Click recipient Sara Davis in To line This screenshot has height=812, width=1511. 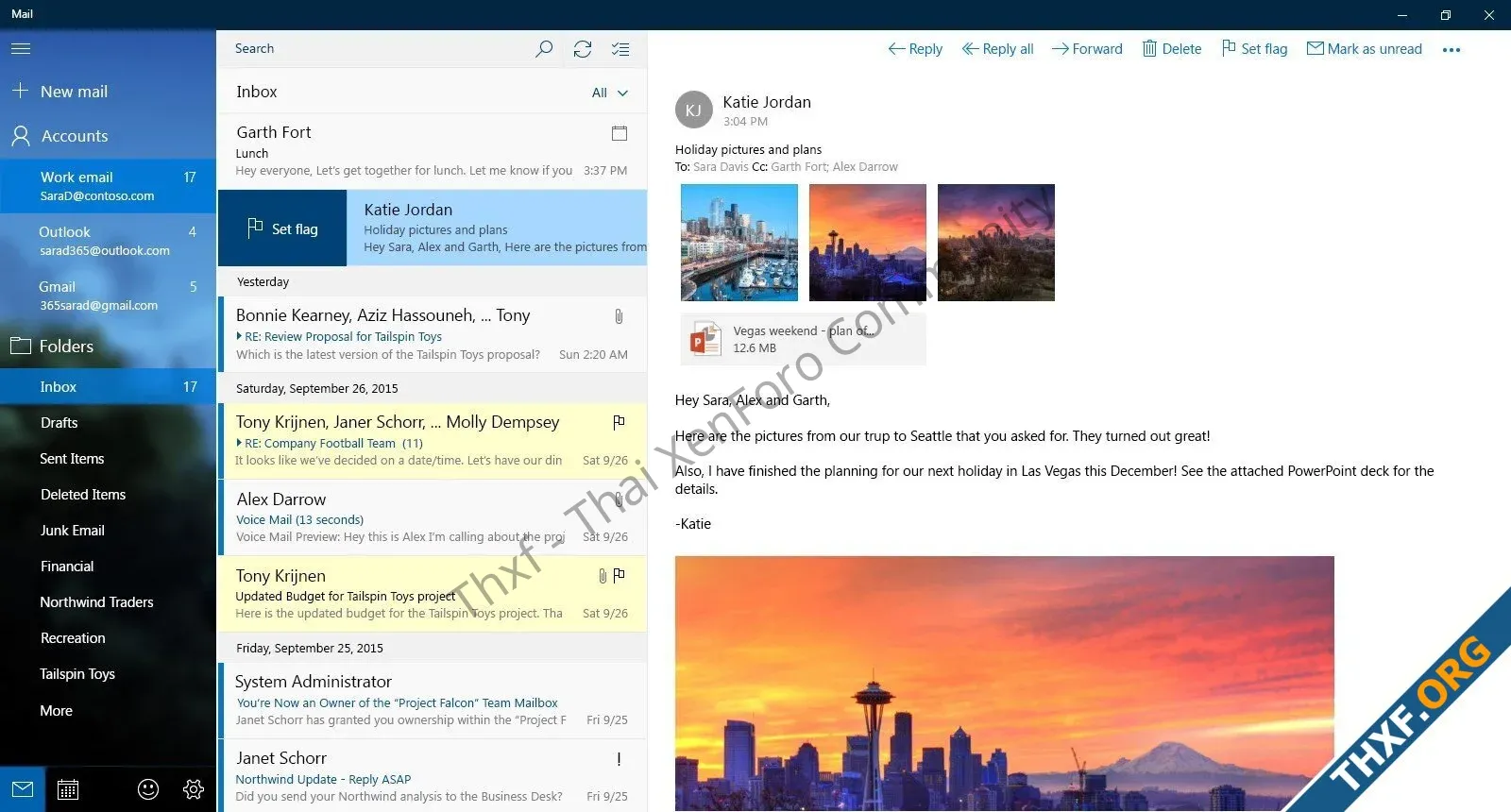tap(721, 167)
